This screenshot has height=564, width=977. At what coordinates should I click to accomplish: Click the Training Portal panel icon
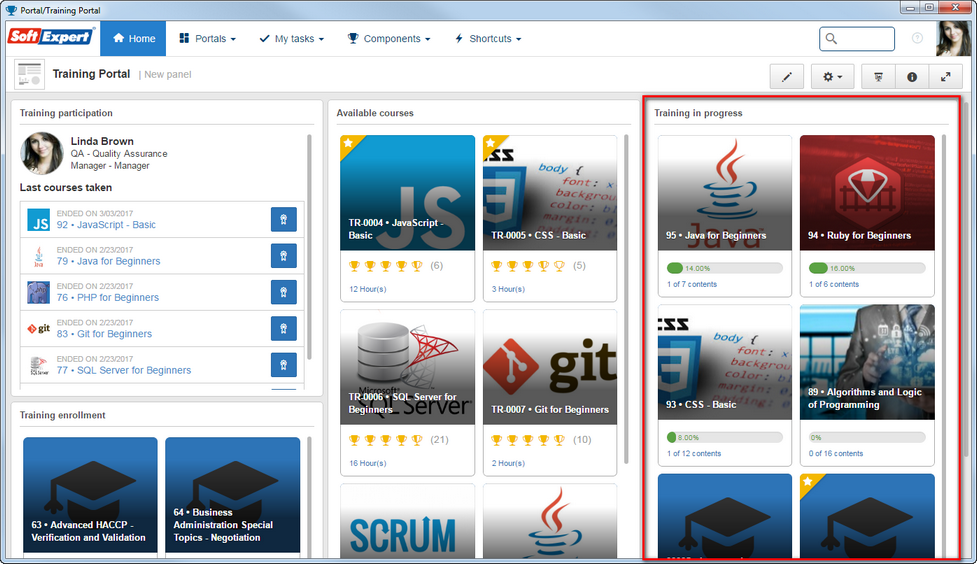tap(29, 74)
